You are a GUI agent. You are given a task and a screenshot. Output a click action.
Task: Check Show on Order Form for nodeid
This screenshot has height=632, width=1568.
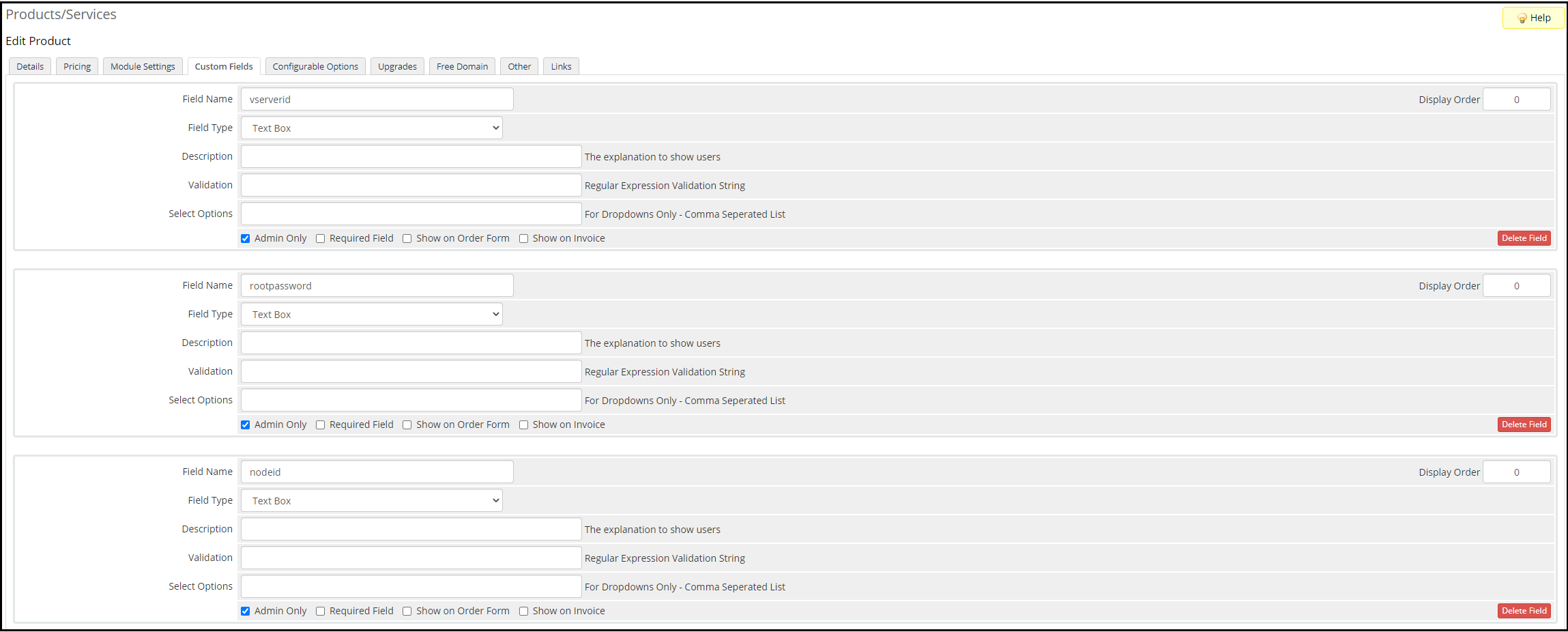[407, 612]
